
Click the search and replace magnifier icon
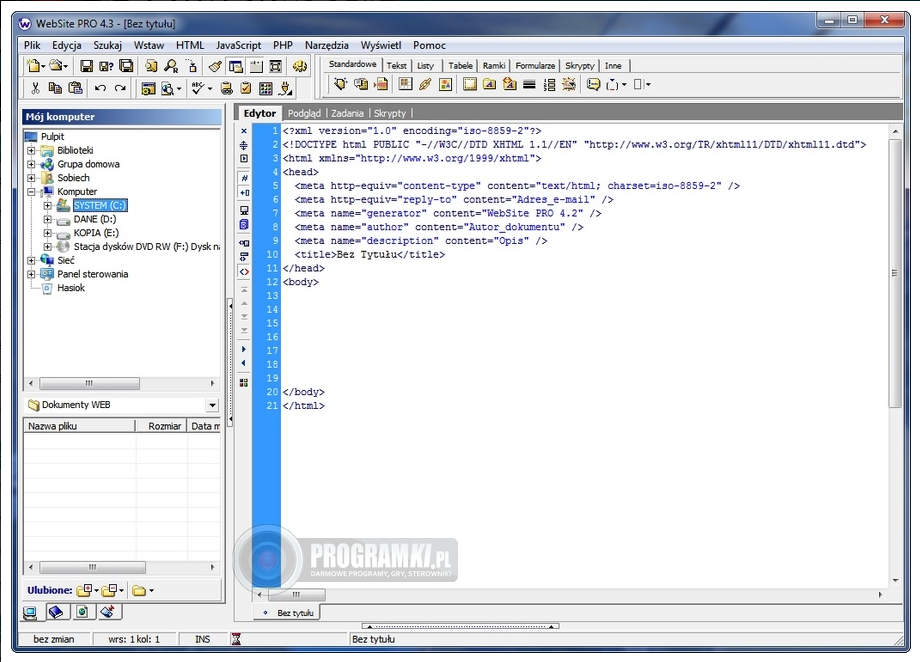[171, 66]
